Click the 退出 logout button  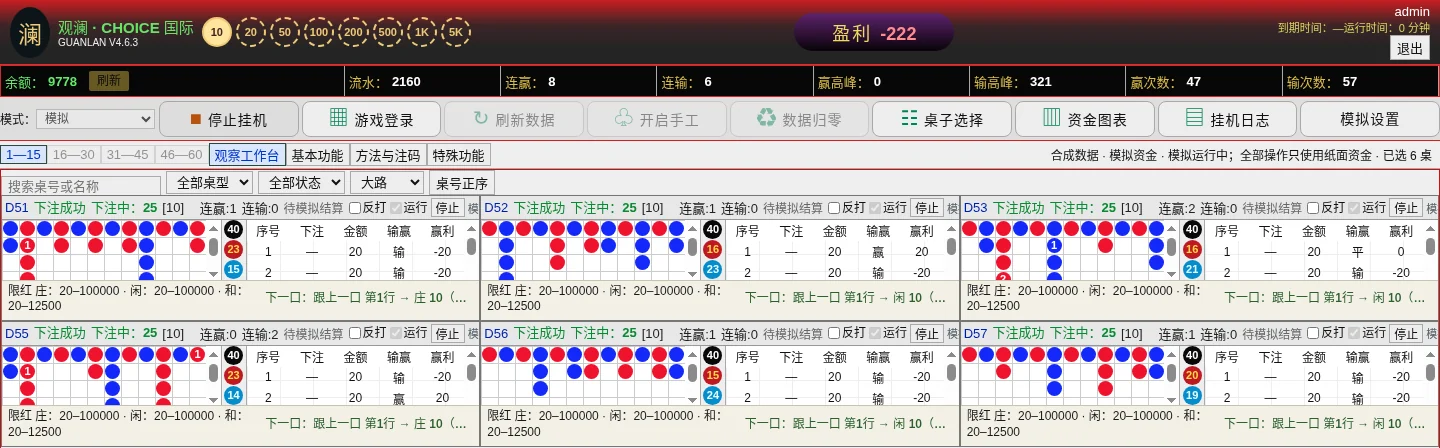click(1410, 48)
